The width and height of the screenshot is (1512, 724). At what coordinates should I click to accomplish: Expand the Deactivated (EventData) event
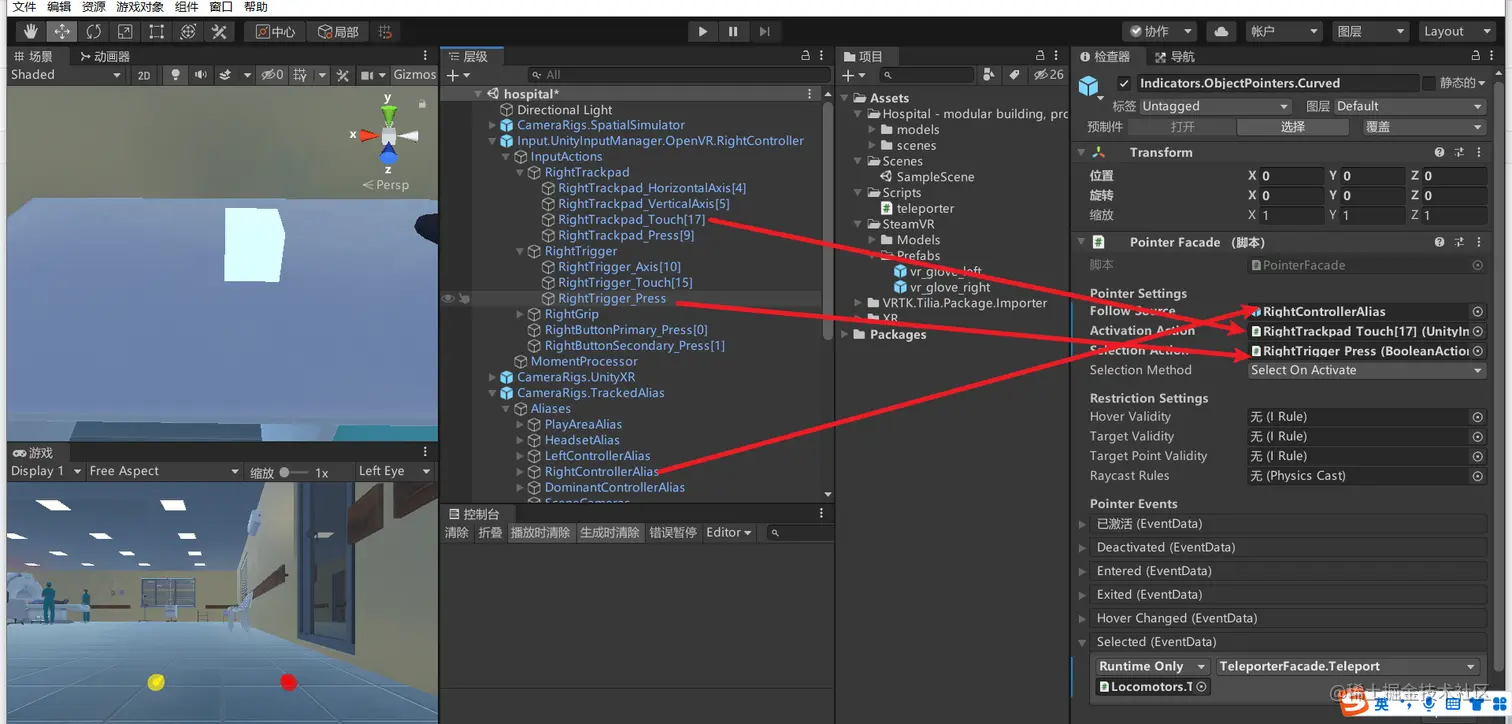coord(1082,548)
